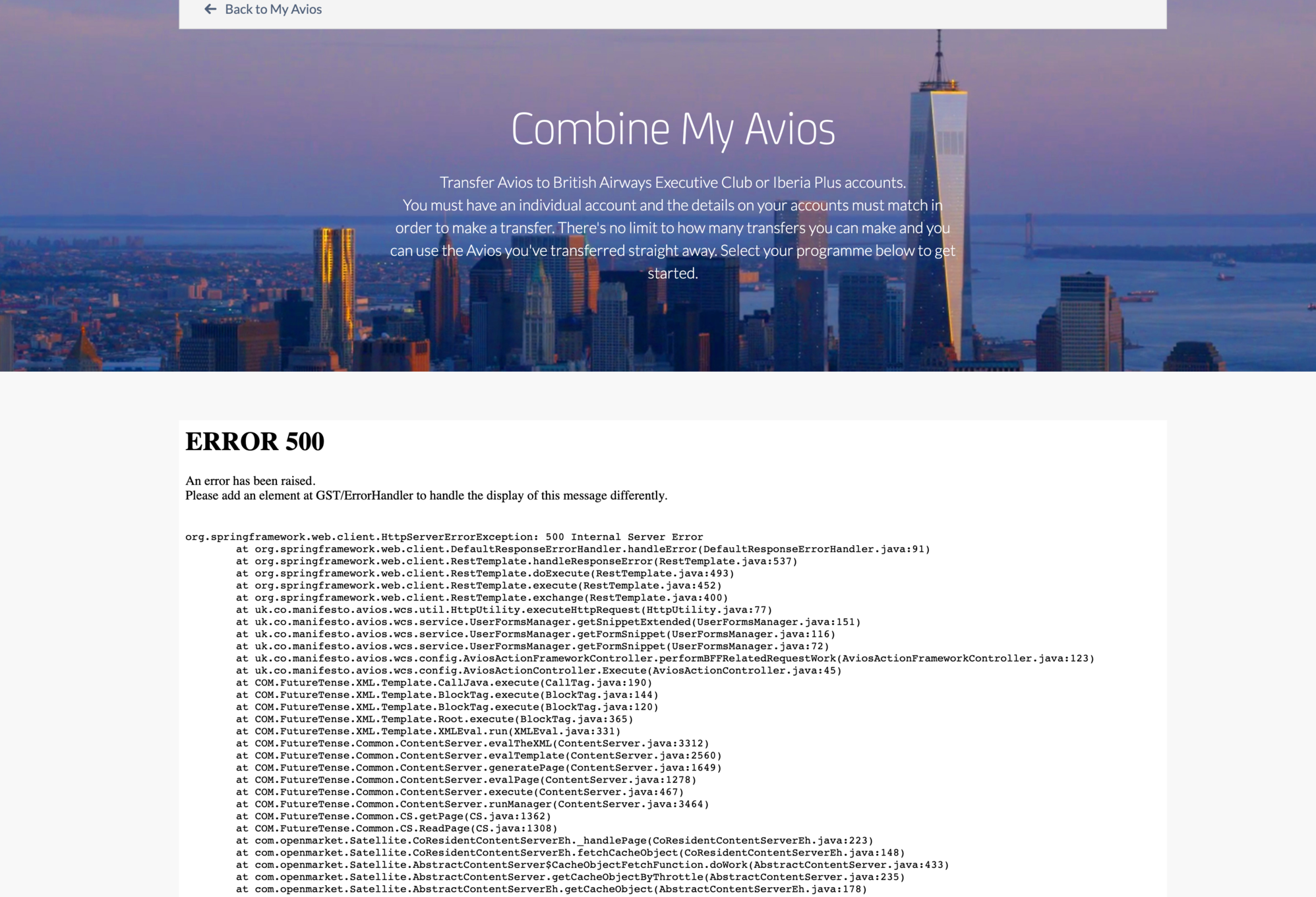
Task: Click the AviosActionController.Execute stack line
Action: point(539,671)
